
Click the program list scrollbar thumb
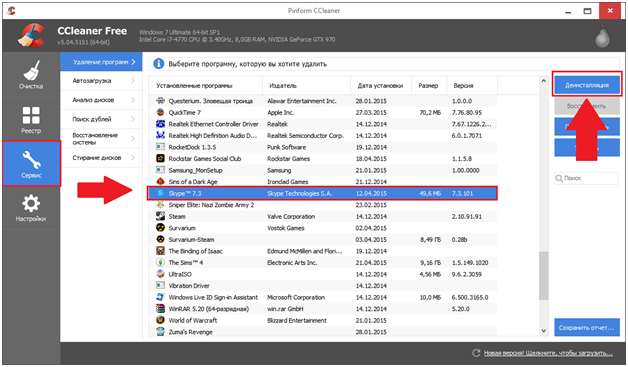coord(543,276)
